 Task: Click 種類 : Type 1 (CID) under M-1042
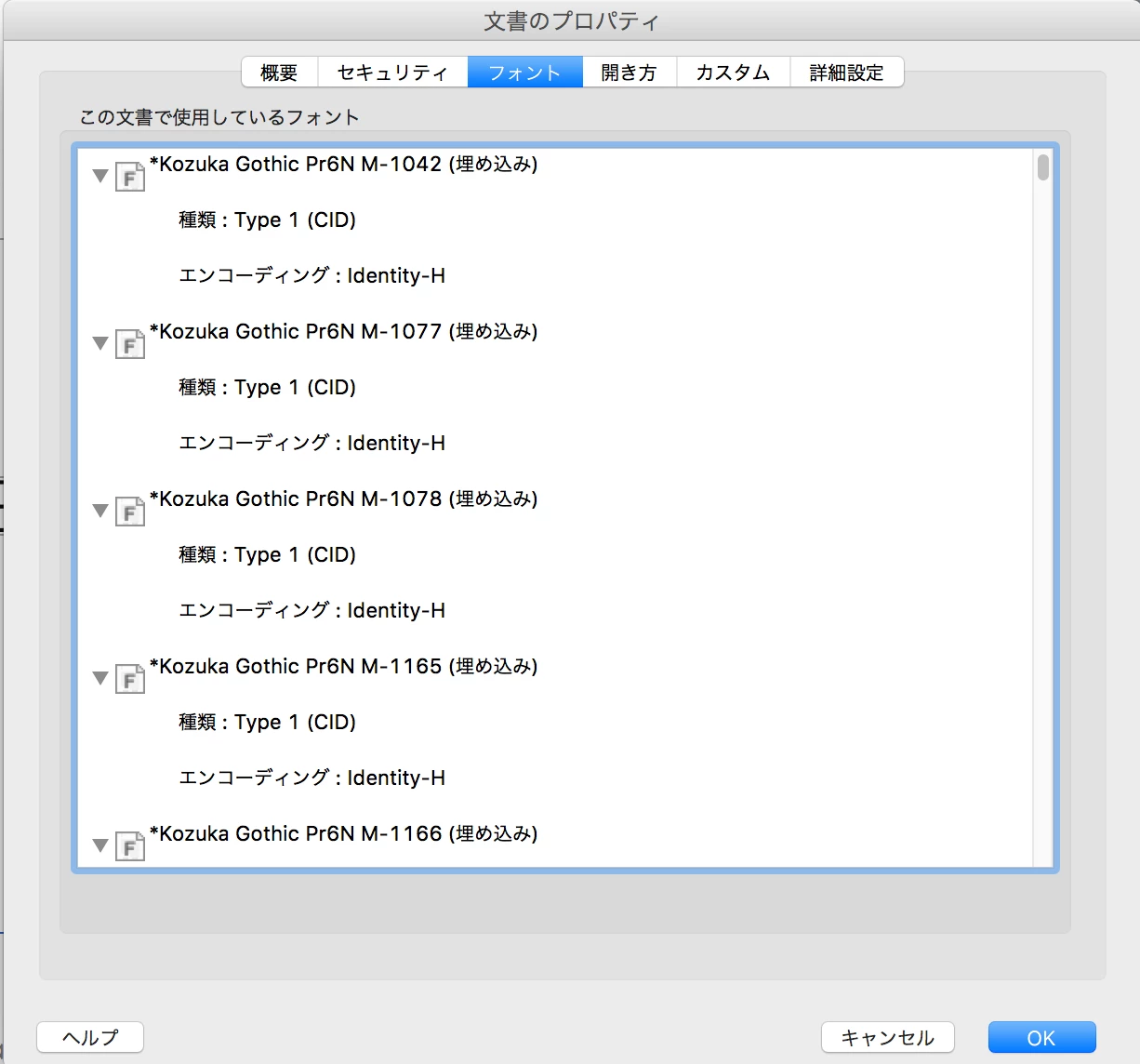[268, 219]
